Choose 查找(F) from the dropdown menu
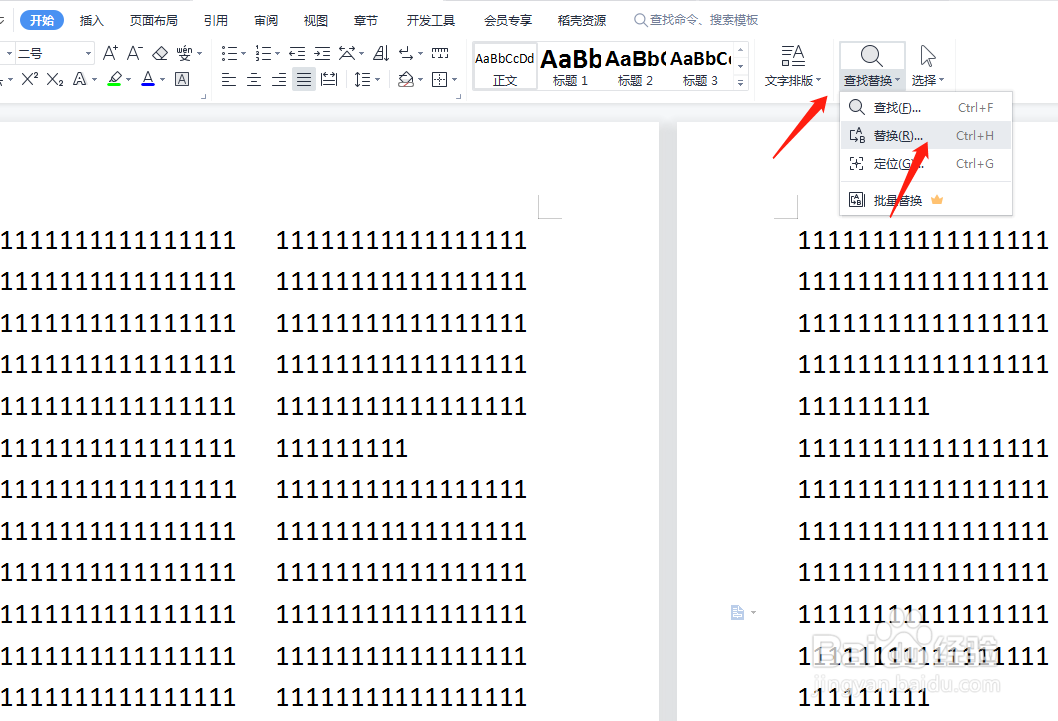Screen dimensions: 1058x721 [926, 107]
